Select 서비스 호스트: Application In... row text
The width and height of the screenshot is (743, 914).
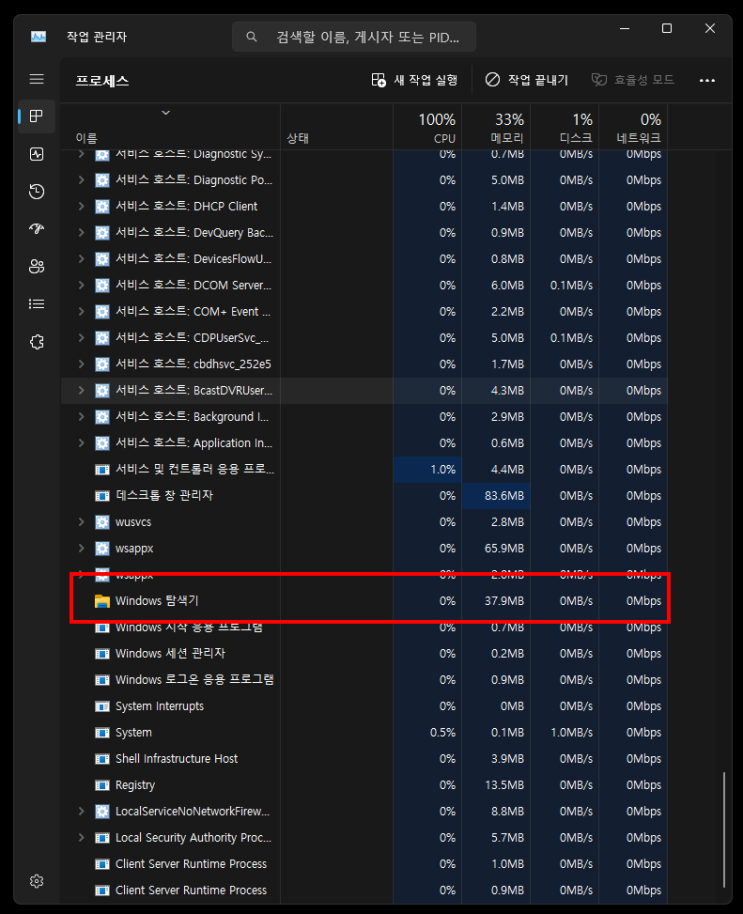(193, 443)
